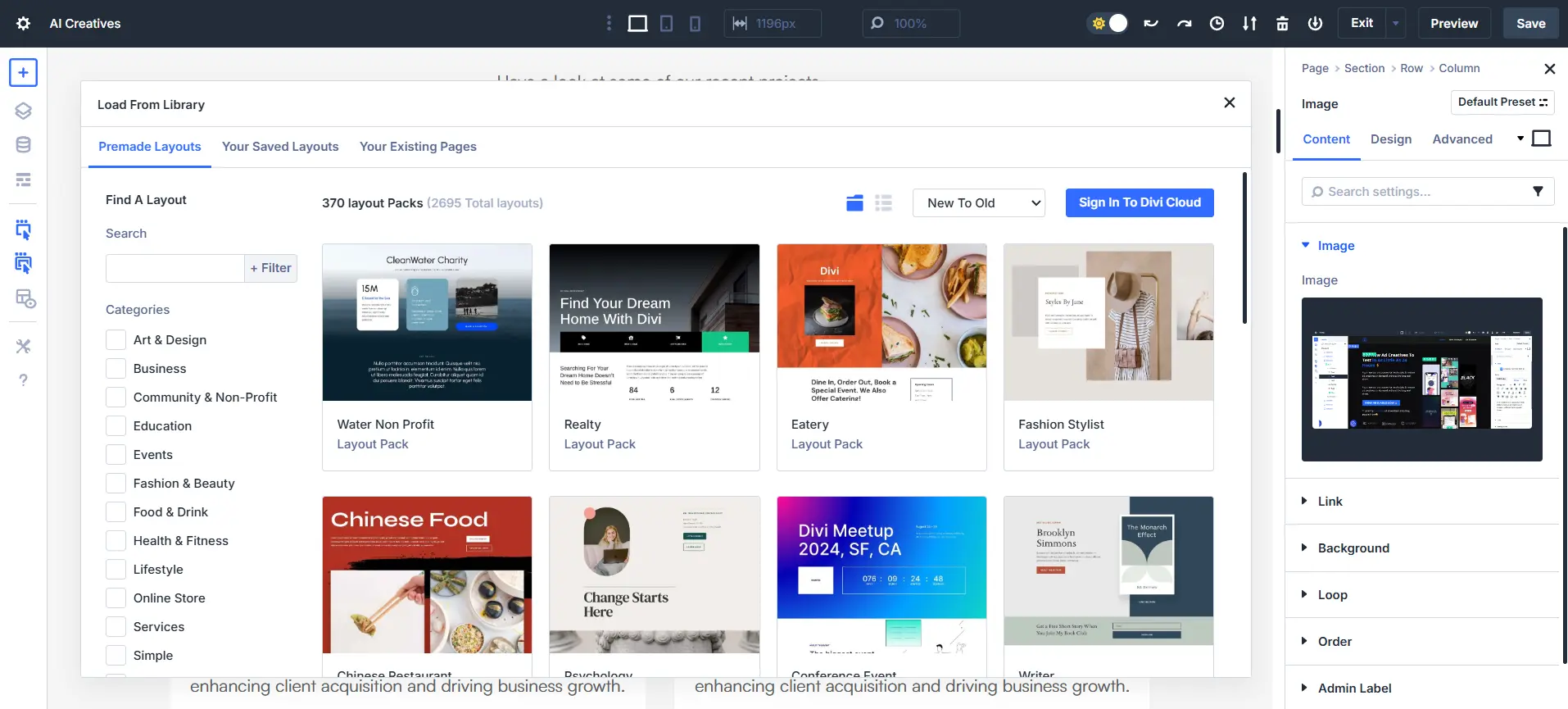Switch to list view of layouts

coord(883,203)
